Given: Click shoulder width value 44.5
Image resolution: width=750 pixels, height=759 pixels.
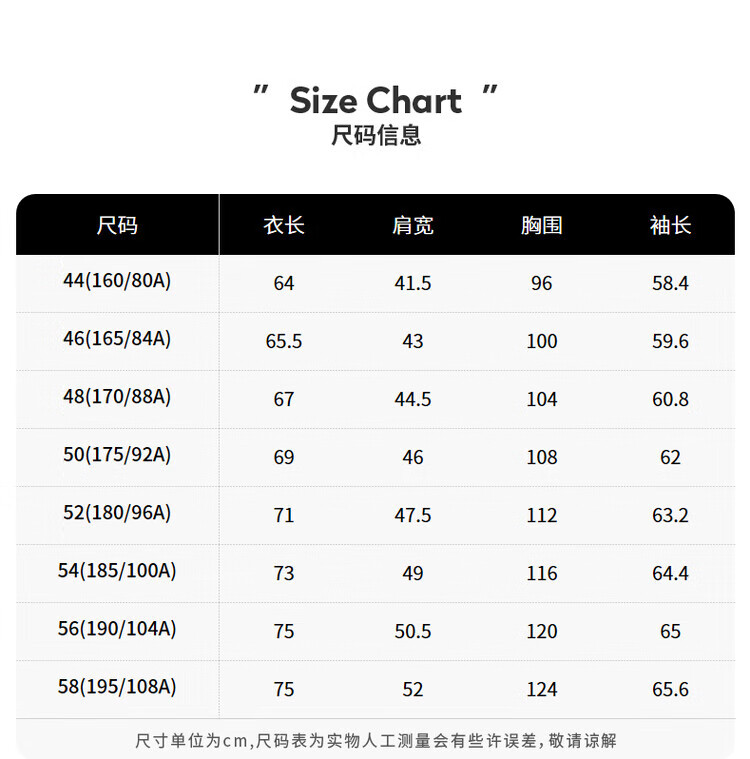Looking at the screenshot, I should [x=413, y=399].
